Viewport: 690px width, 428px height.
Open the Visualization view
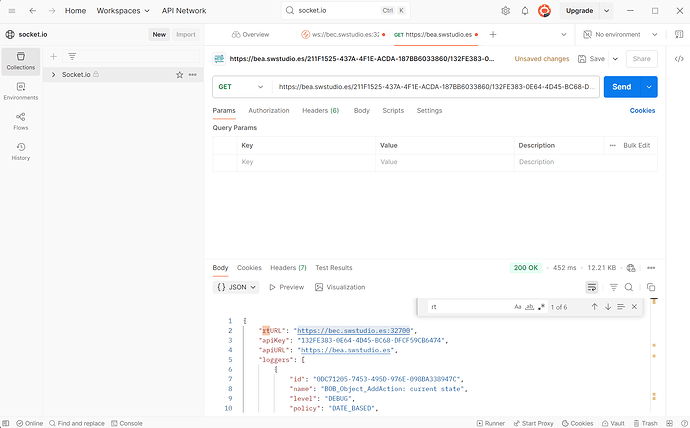(x=340, y=287)
